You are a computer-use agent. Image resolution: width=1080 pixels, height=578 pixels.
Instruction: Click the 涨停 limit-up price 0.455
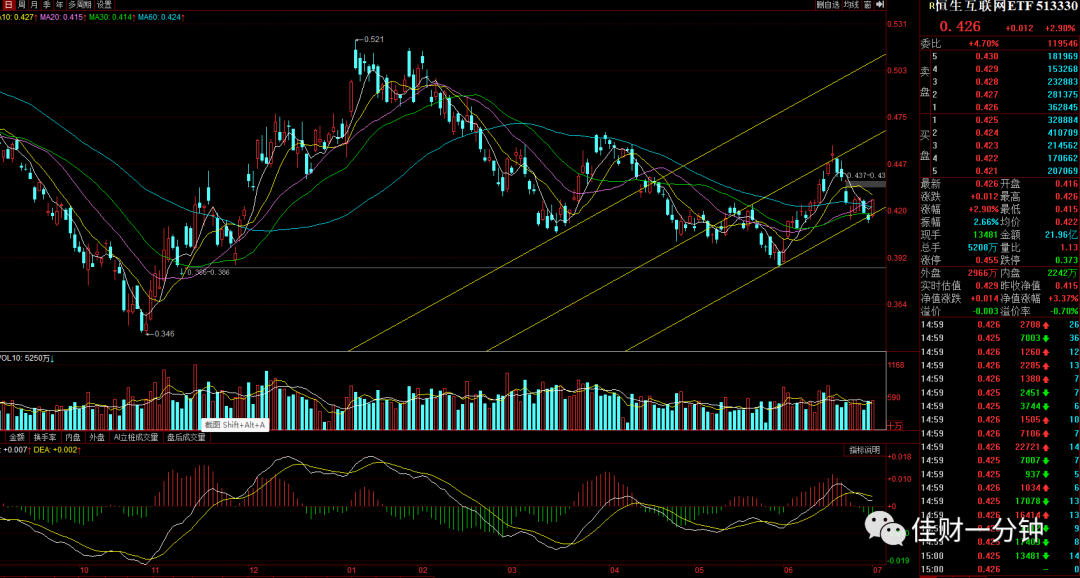click(x=985, y=260)
